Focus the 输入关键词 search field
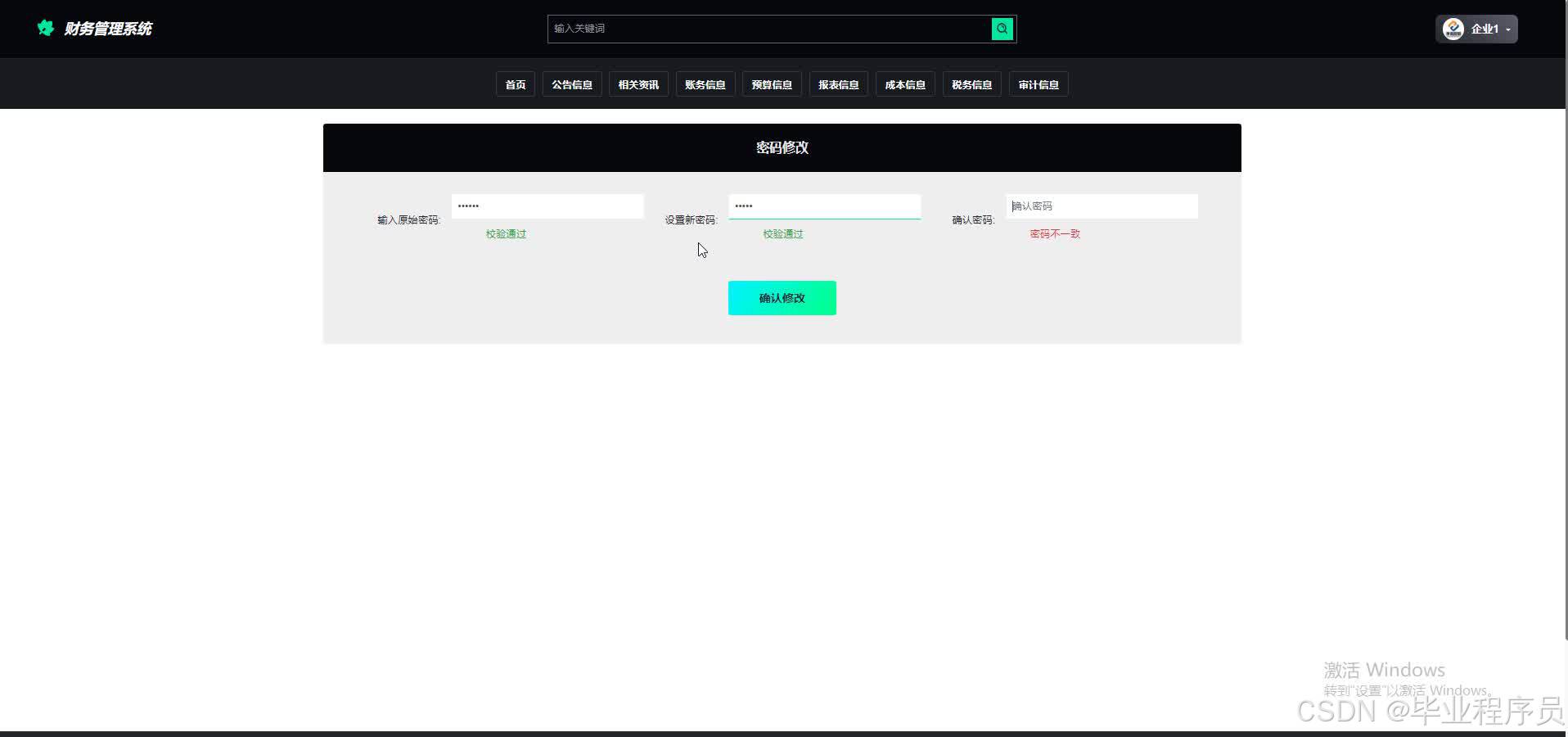This screenshot has width=1568, height=737. point(769,29)
